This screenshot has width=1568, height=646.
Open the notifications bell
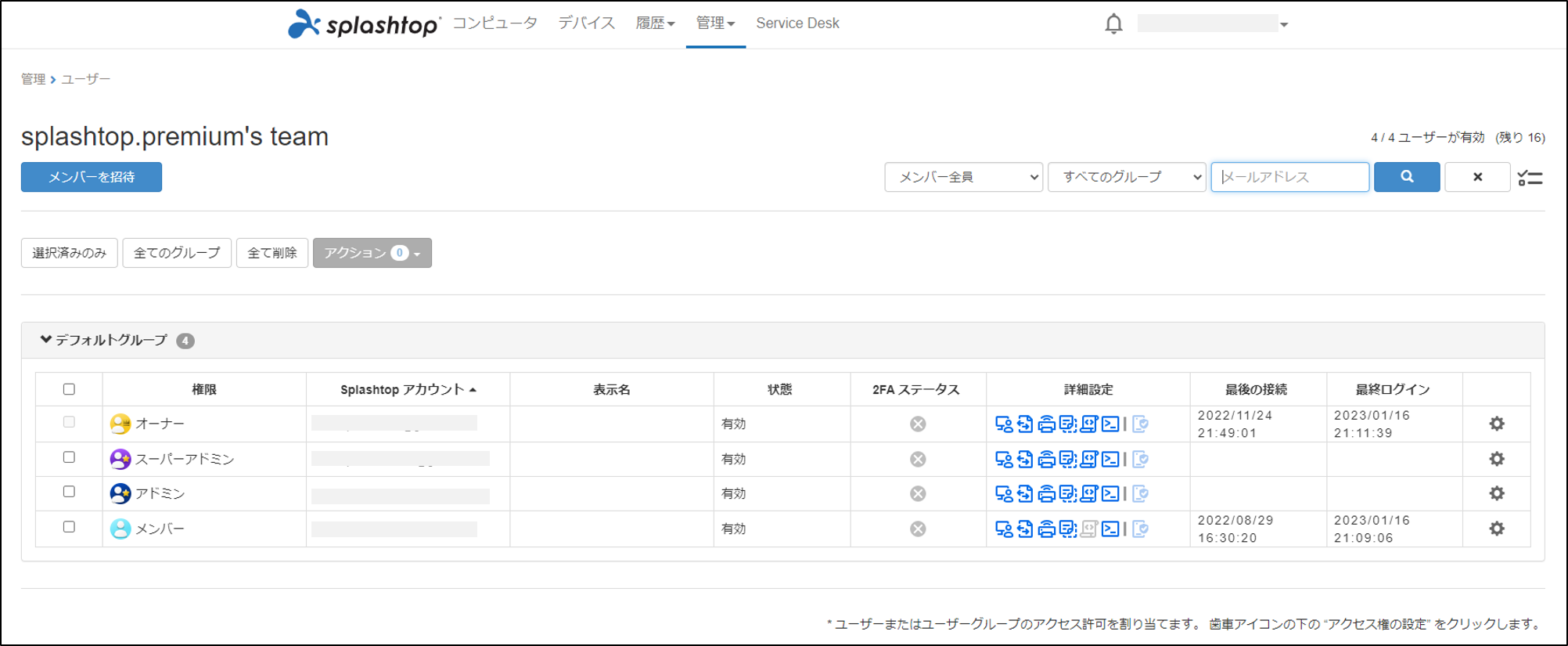tap(1113, 24)
